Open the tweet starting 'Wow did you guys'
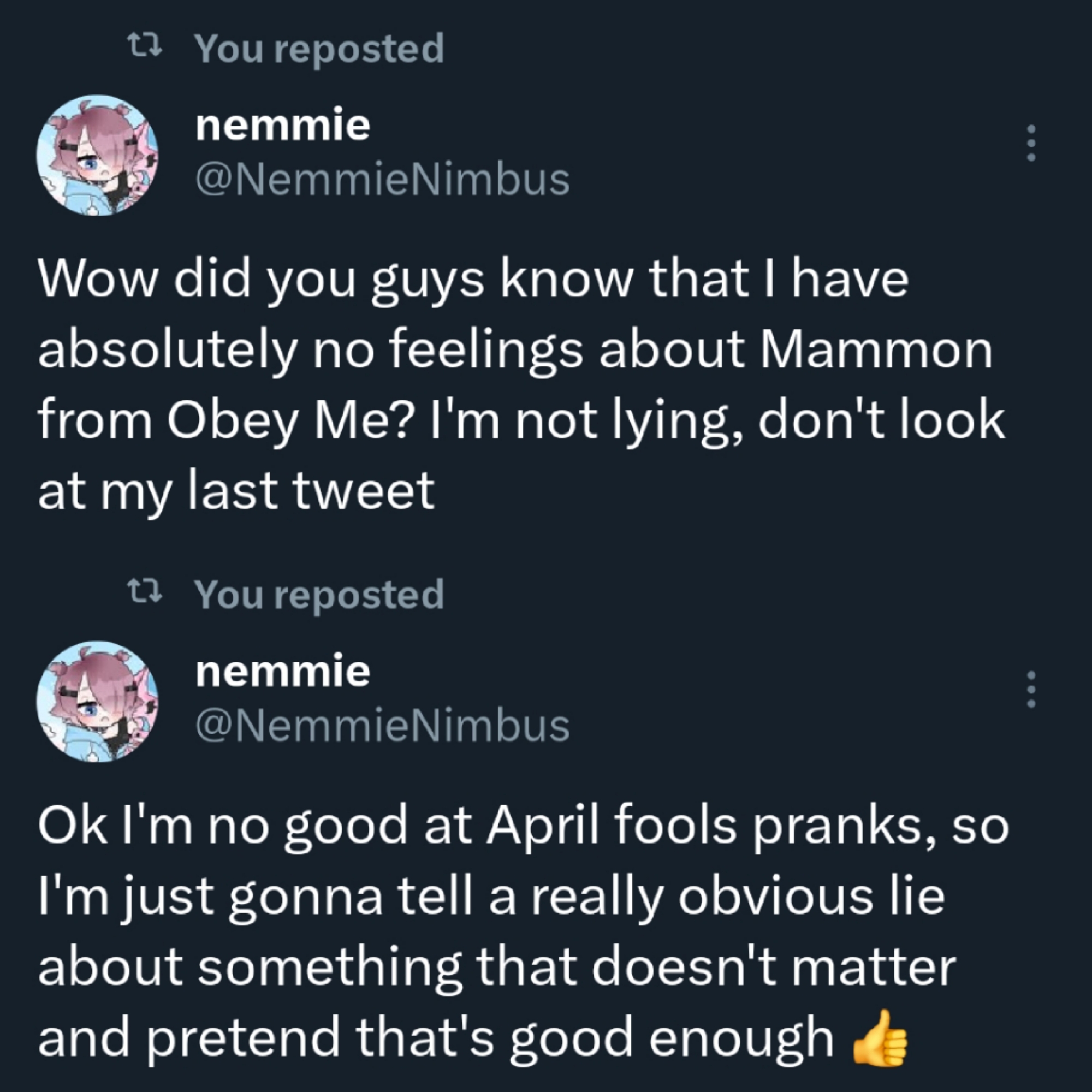This screenshot has width=1092, height=1092. (x=509, y=384)
